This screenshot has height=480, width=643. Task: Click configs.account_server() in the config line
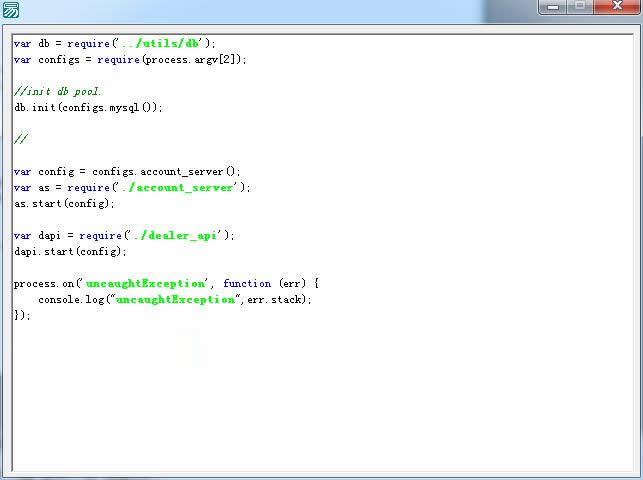164,171
